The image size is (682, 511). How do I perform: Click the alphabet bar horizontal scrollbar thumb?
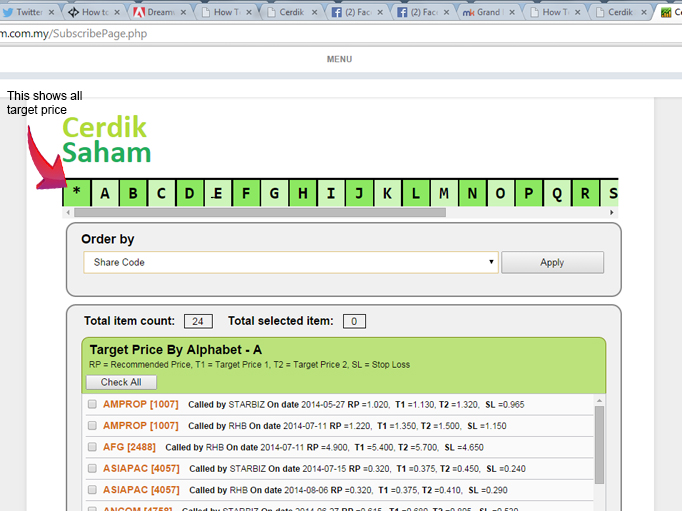260,212
